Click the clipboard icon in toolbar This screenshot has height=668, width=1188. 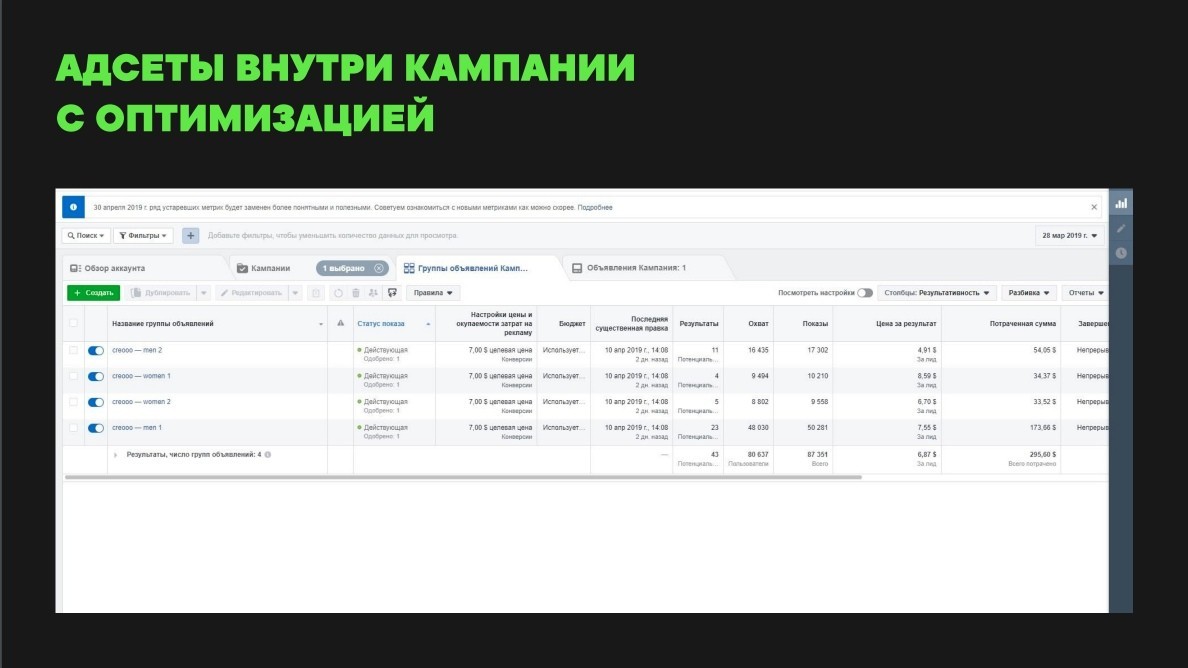pos(316,292)
